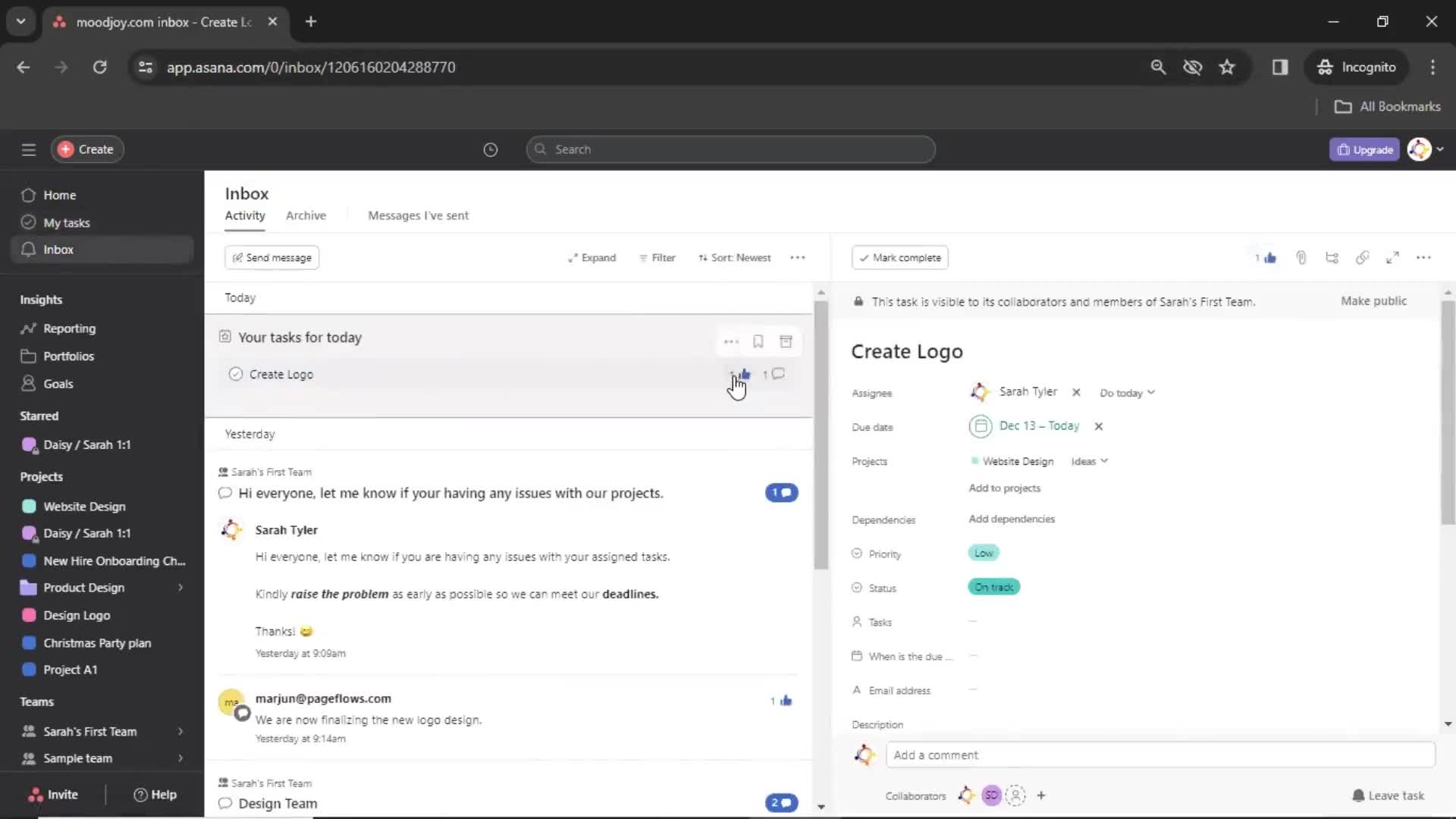Click the Mark complete button
This screenshot has width=1456, height=819.
[x=900, y=257]
